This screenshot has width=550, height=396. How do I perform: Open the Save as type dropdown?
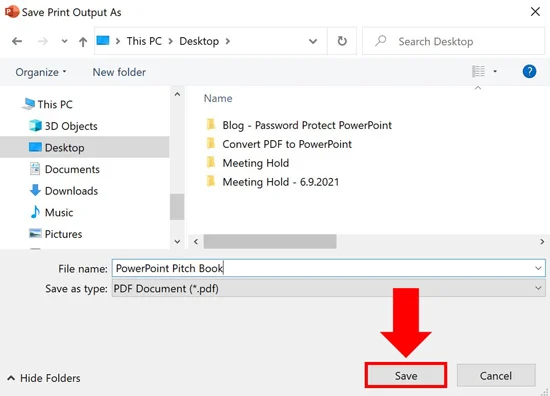[329, 288]
